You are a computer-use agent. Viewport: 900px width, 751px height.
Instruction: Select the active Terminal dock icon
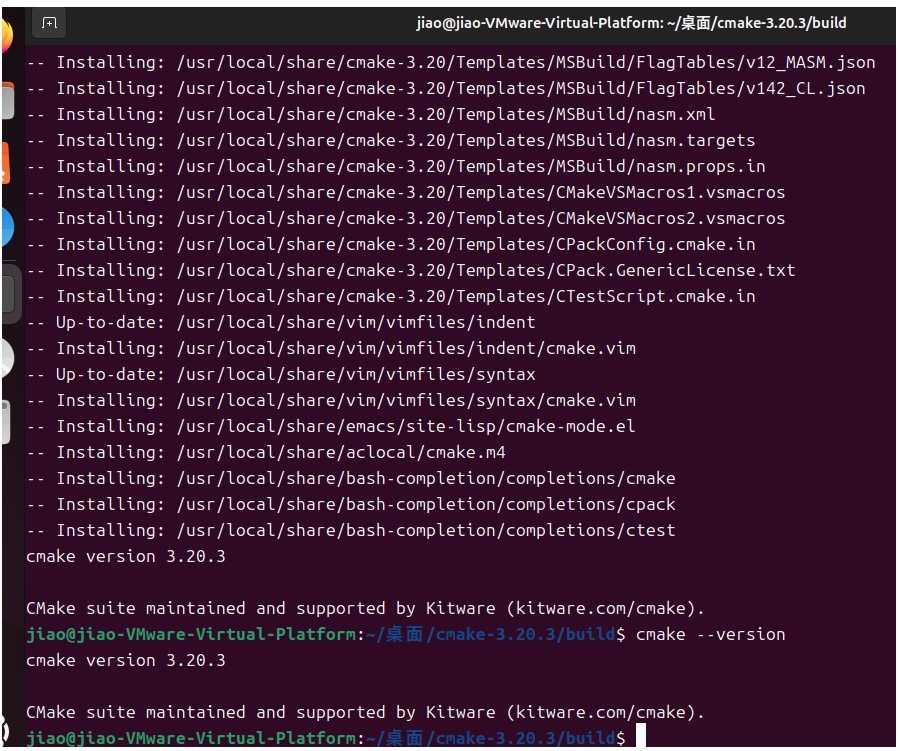click(8, 293)
